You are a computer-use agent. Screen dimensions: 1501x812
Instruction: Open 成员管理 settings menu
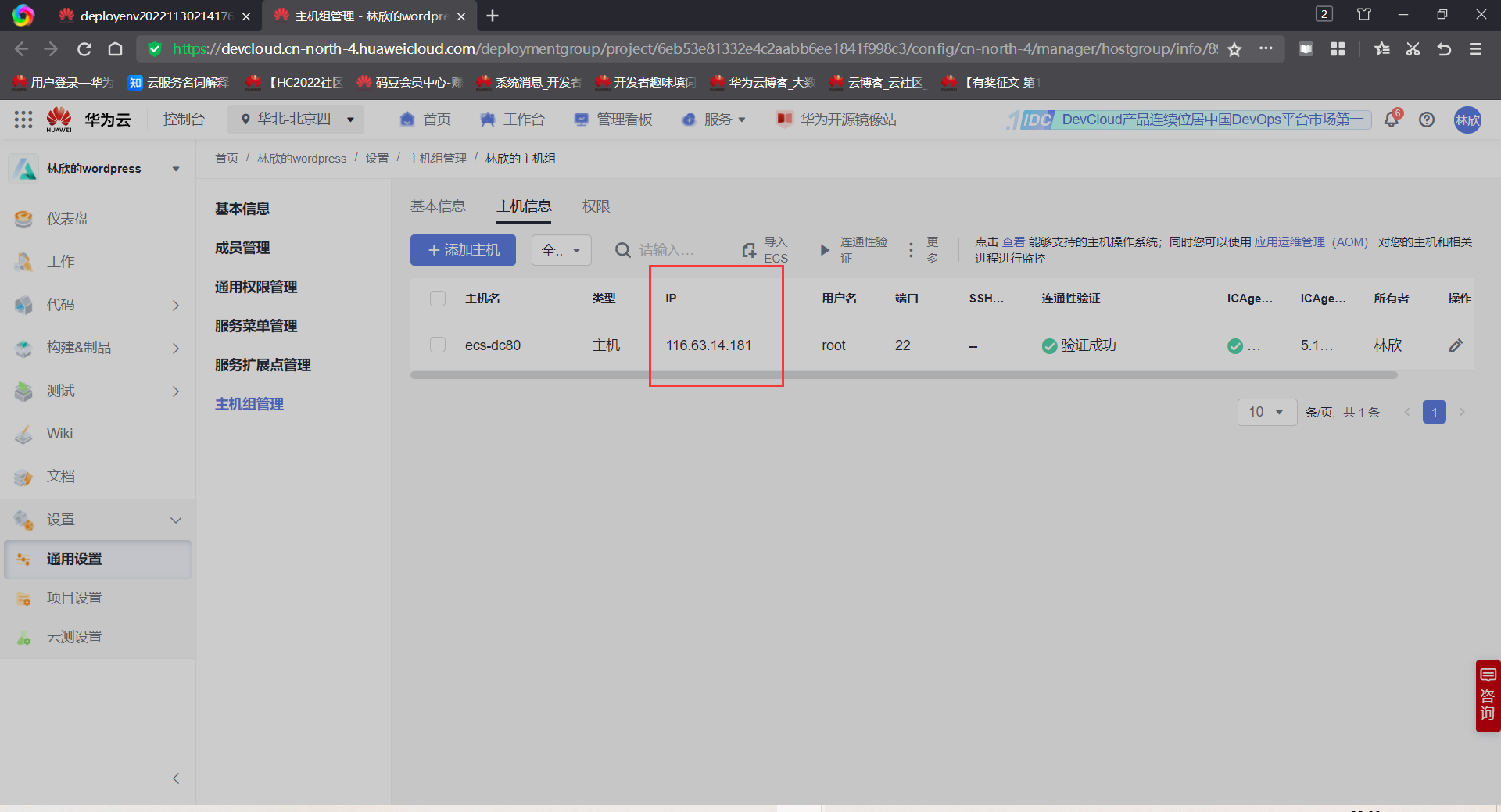click(x=242, y=248)
